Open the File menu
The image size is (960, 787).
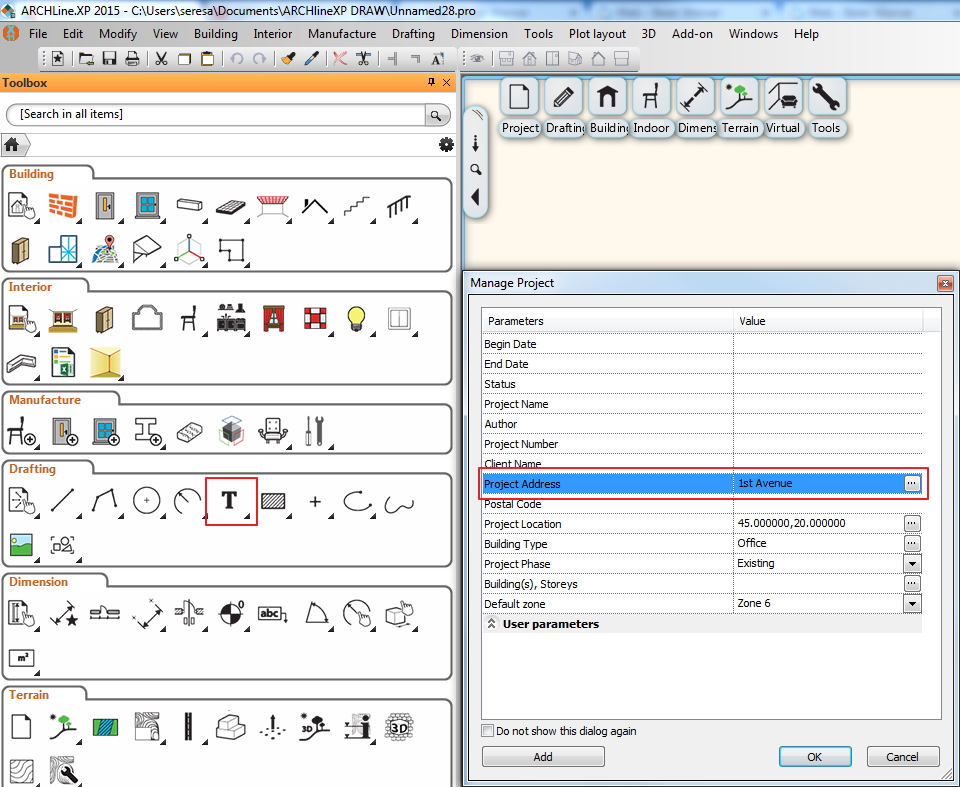(x=38, y=34)
